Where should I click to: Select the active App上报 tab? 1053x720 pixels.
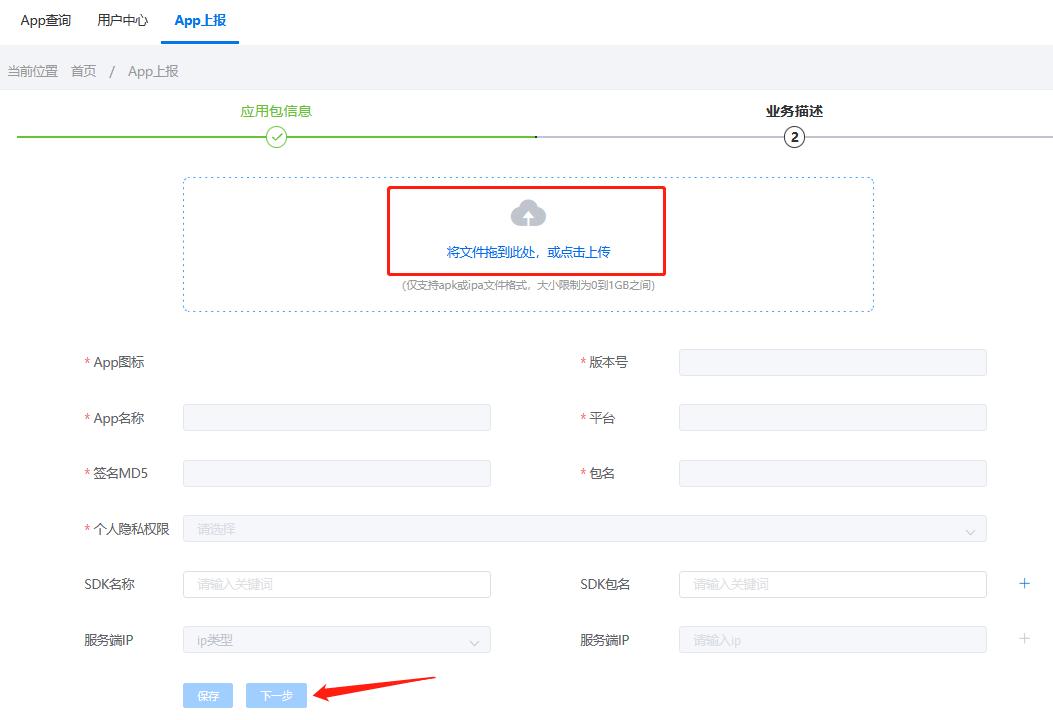pos(199,19)
